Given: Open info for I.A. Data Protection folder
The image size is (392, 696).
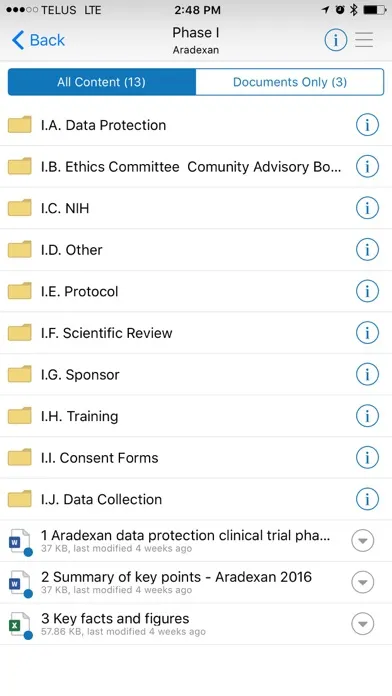Looking at the screenshot, I should (x=367, y=125).
